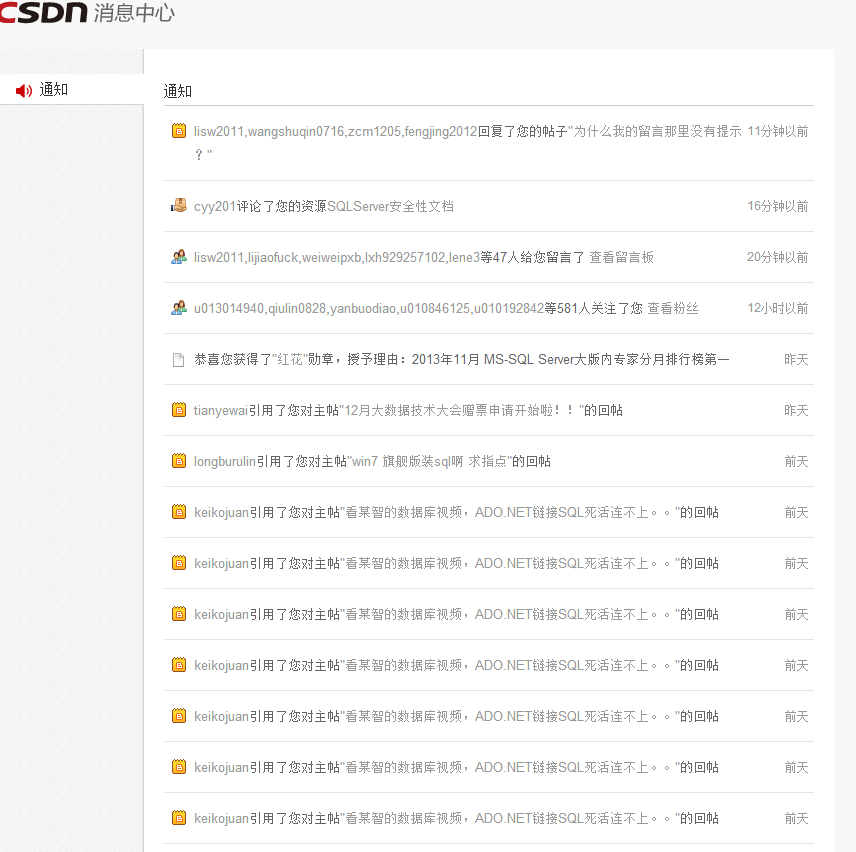Click the people icon on the 581人关注了您 row
The height and width of the screenshot is (852, 856).
pyautogui.click(x=179, y=308)
